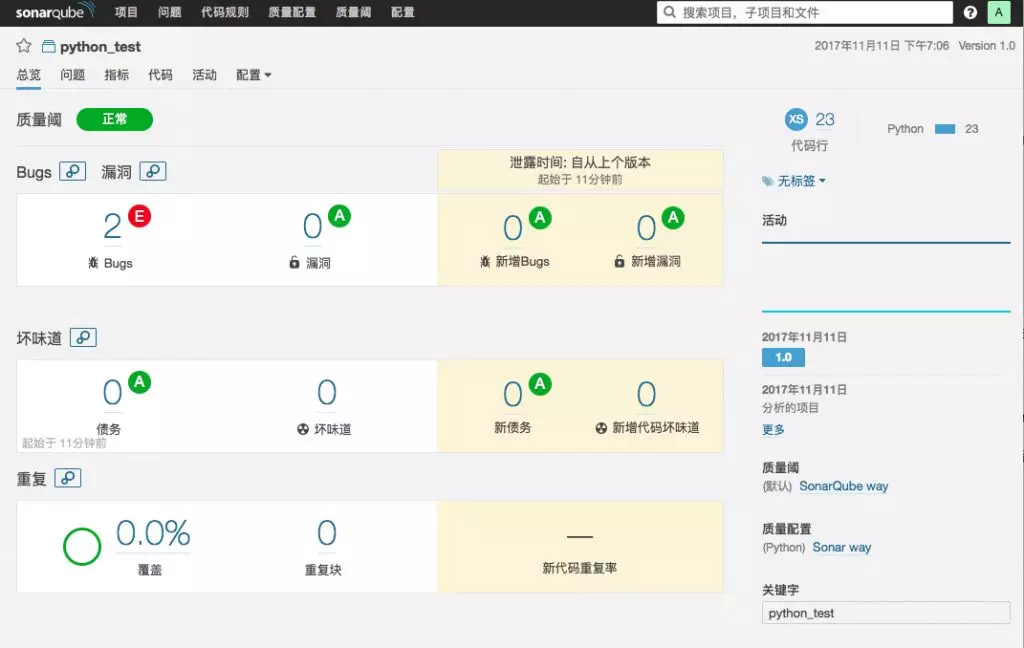Click the SonarQube logo
The width and height of the screenshot is (1024, 648).
click(54, 12)
